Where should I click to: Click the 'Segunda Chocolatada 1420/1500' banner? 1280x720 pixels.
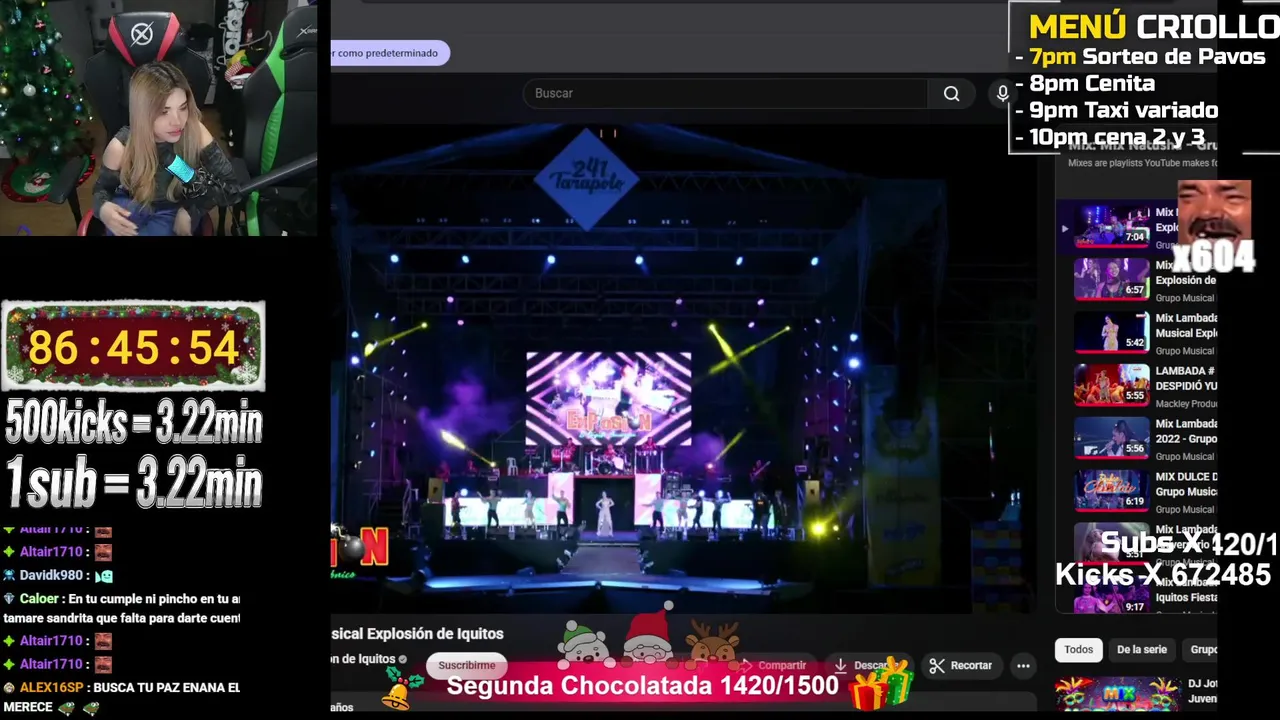642,686
